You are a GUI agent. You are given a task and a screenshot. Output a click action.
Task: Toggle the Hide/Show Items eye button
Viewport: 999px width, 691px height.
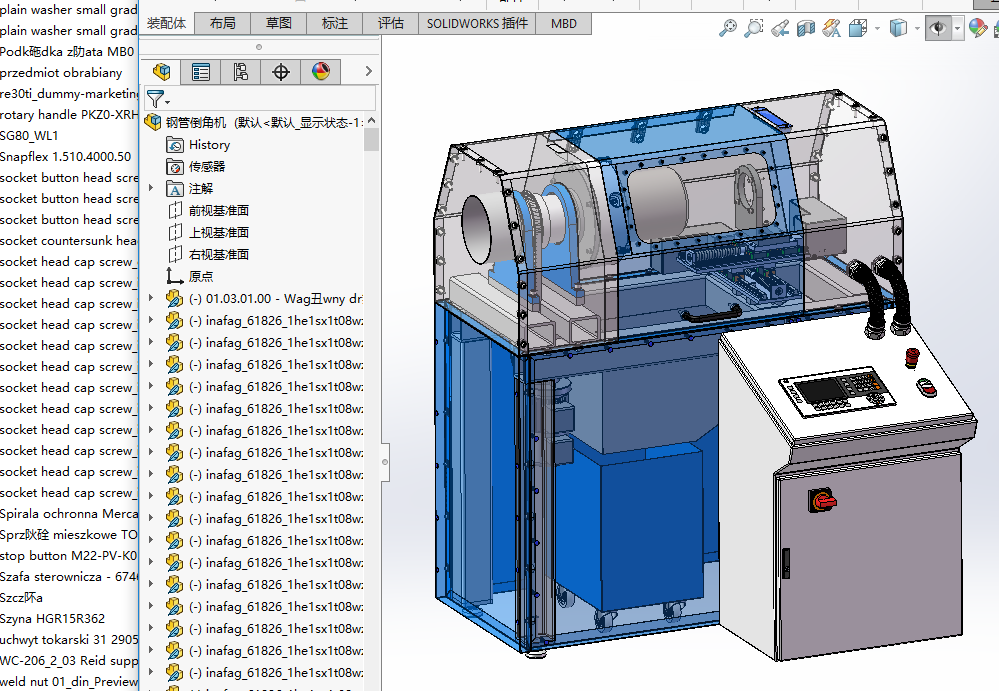tap(938, 29)
